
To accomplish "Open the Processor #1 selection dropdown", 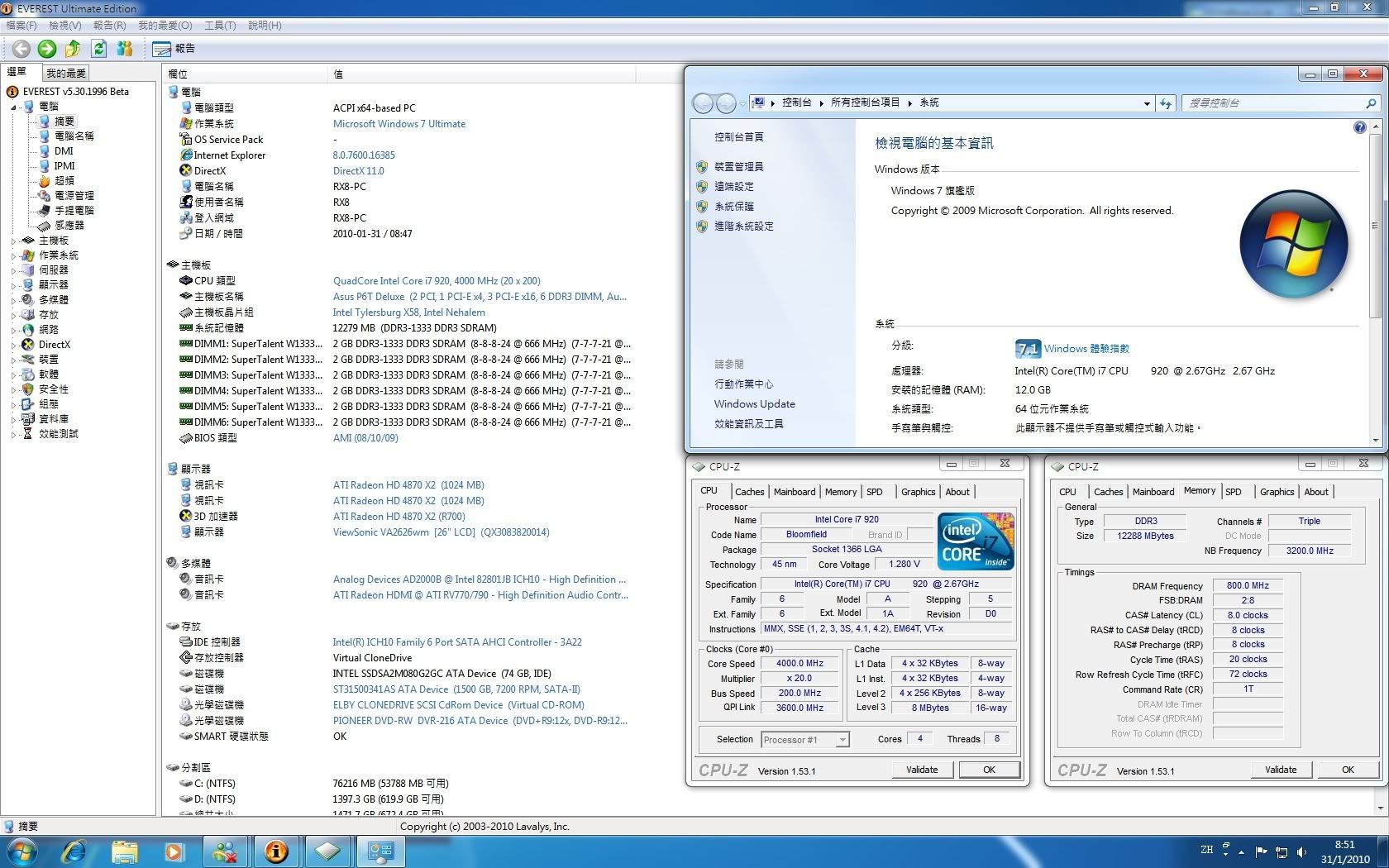I will tap(842, 740).
